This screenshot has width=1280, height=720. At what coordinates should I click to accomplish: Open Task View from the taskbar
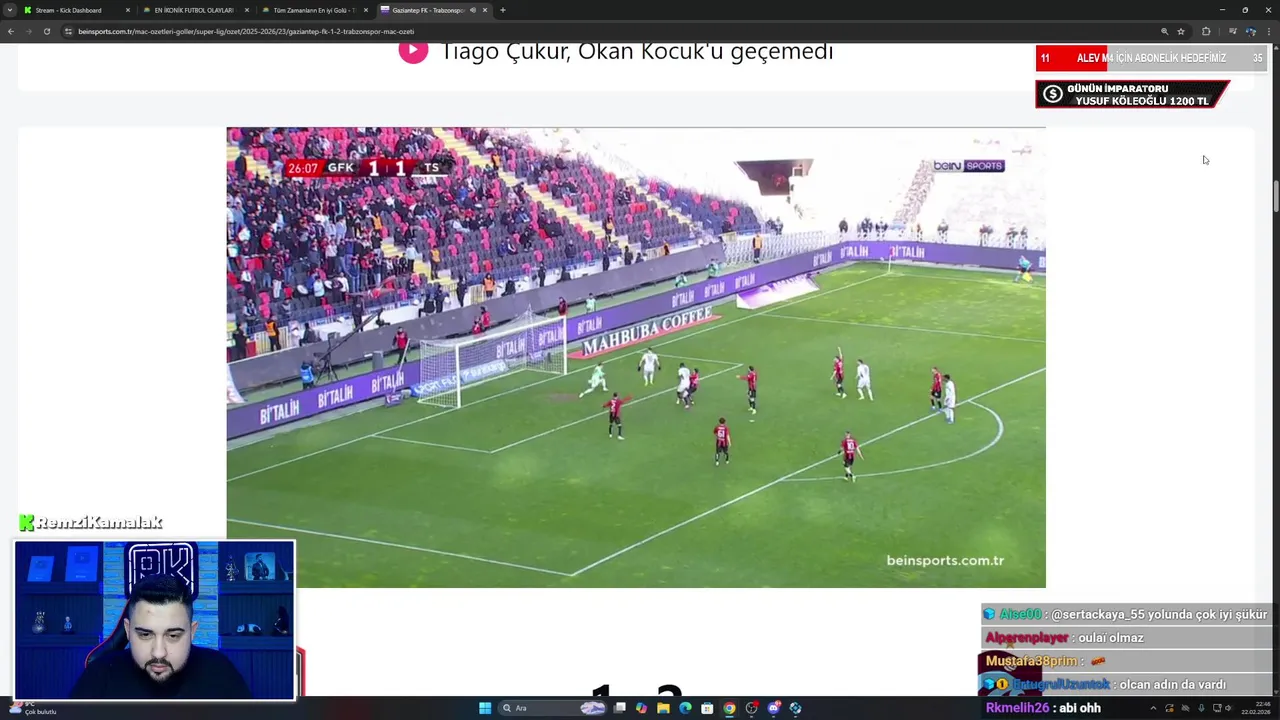[x=620, y=708]
